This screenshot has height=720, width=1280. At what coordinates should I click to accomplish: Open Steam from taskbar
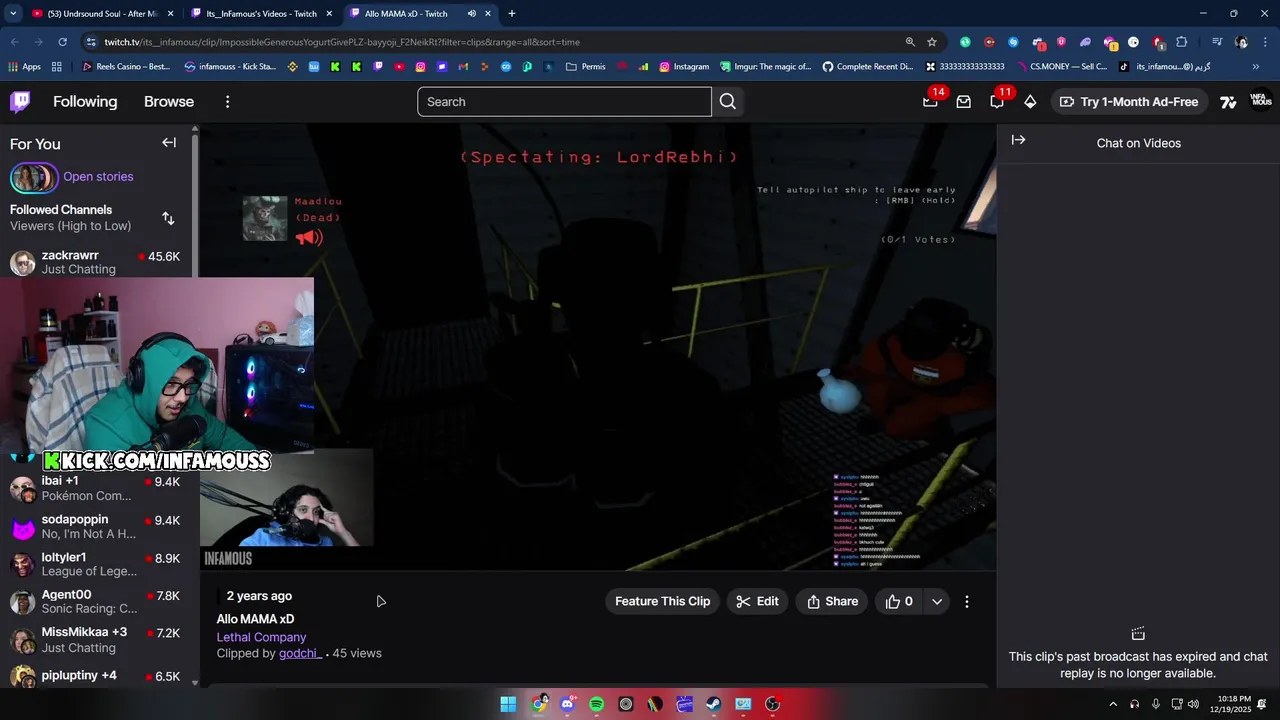[713, 704]
